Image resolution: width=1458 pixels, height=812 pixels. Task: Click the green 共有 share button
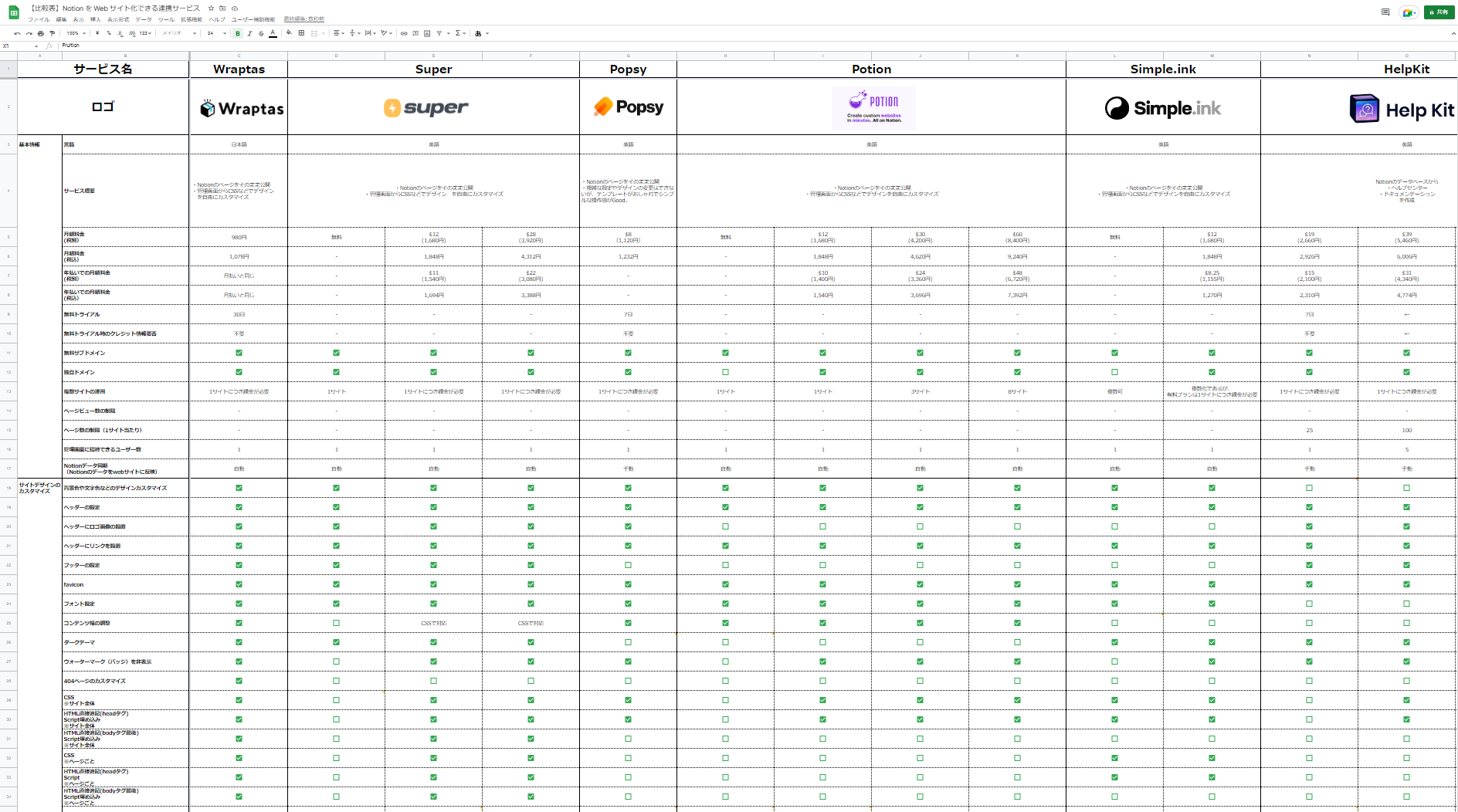[x=1439, y=12]
